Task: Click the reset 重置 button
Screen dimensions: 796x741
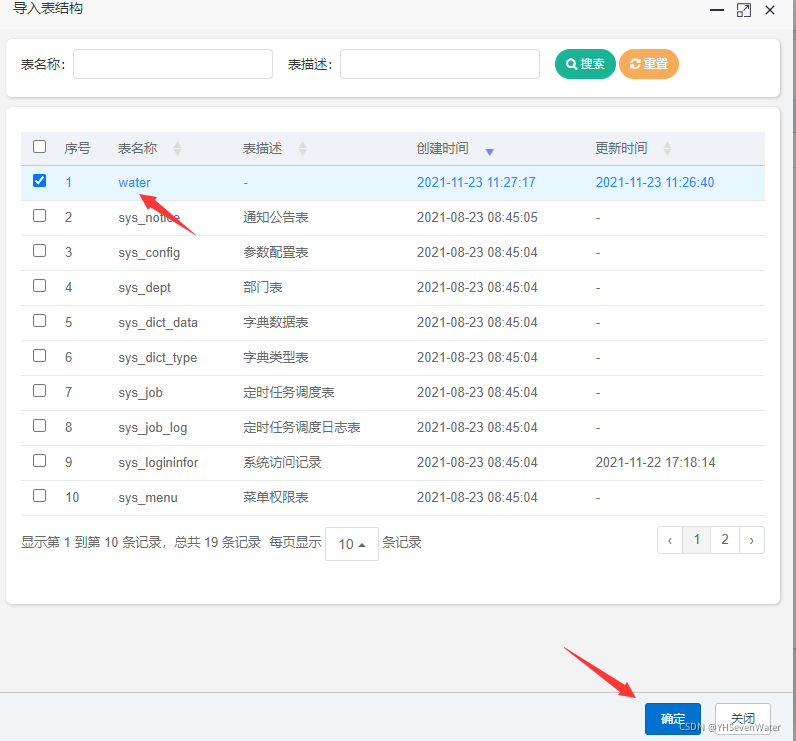Action: (x=649, y=64)
